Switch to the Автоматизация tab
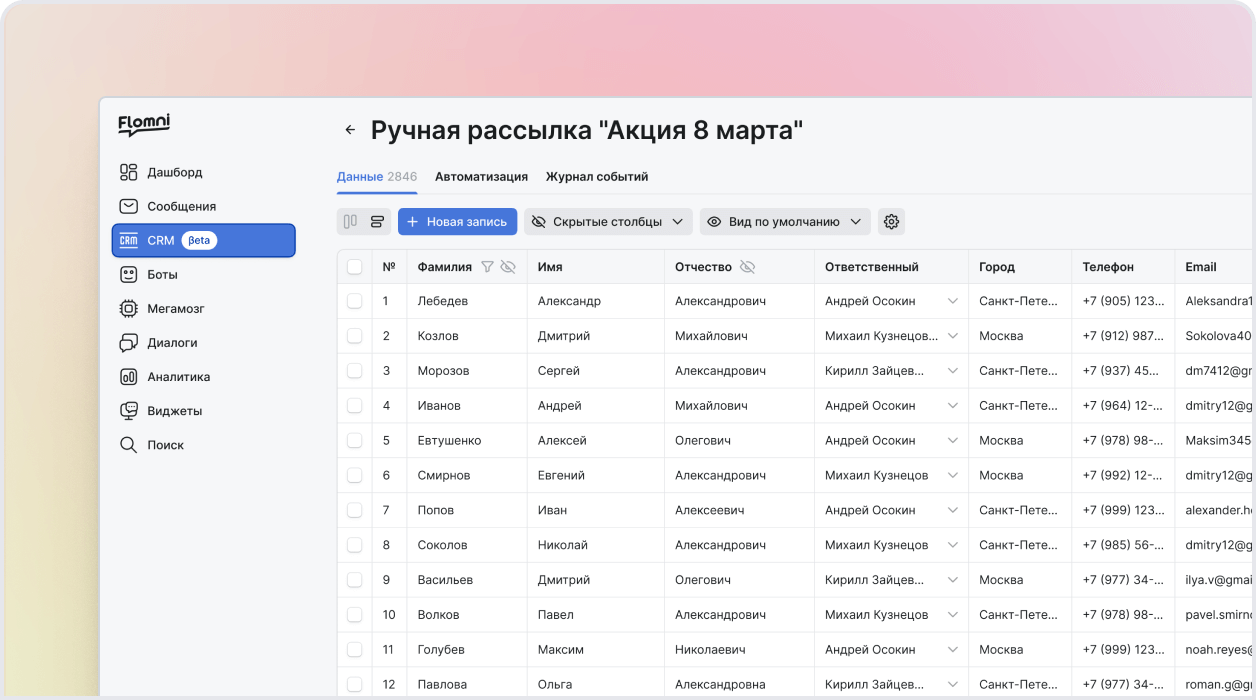The height and width of the screenshot is (700, 1256). point(481,177)
